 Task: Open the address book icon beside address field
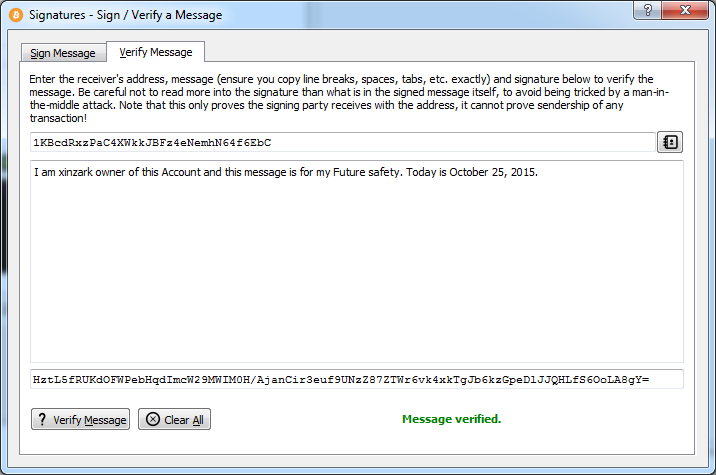pyautogui.click(x=670, y=142)
